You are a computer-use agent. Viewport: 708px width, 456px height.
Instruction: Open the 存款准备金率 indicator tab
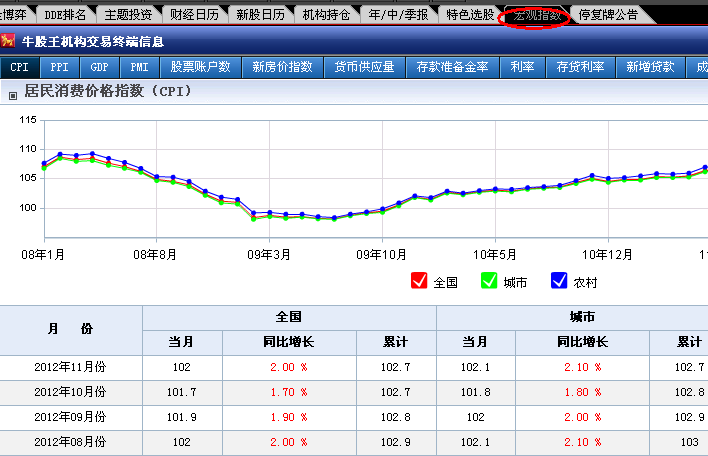click(x=452, y=67)
